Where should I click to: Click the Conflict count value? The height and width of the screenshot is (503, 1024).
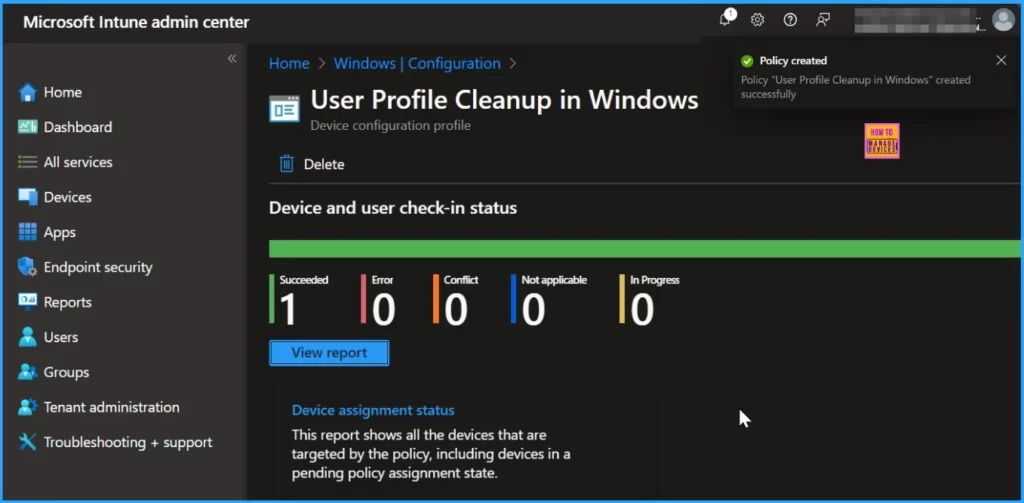point(456,309)
